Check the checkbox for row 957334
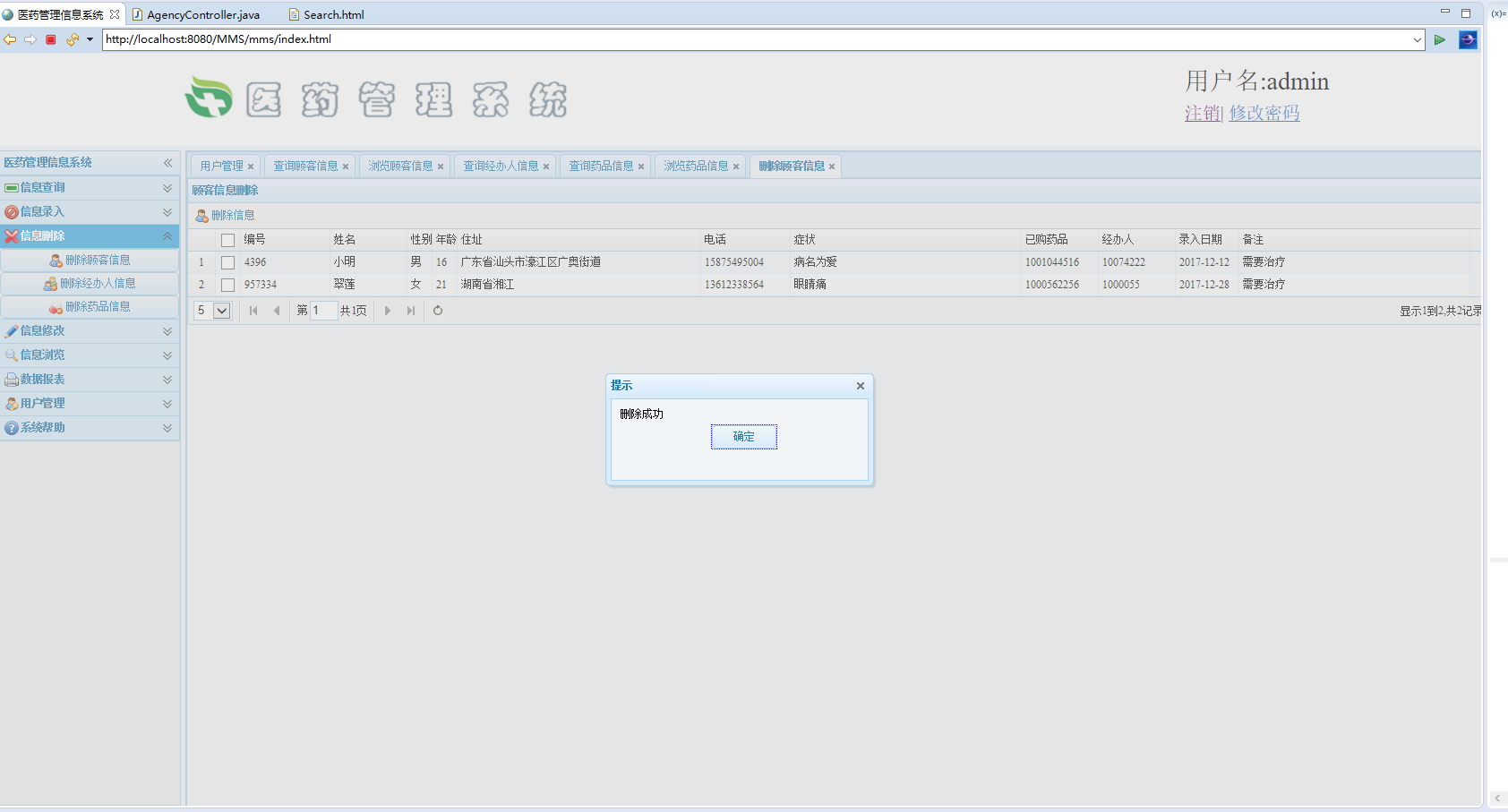This screenshot has width=1508, height=812. coord(227,285)
